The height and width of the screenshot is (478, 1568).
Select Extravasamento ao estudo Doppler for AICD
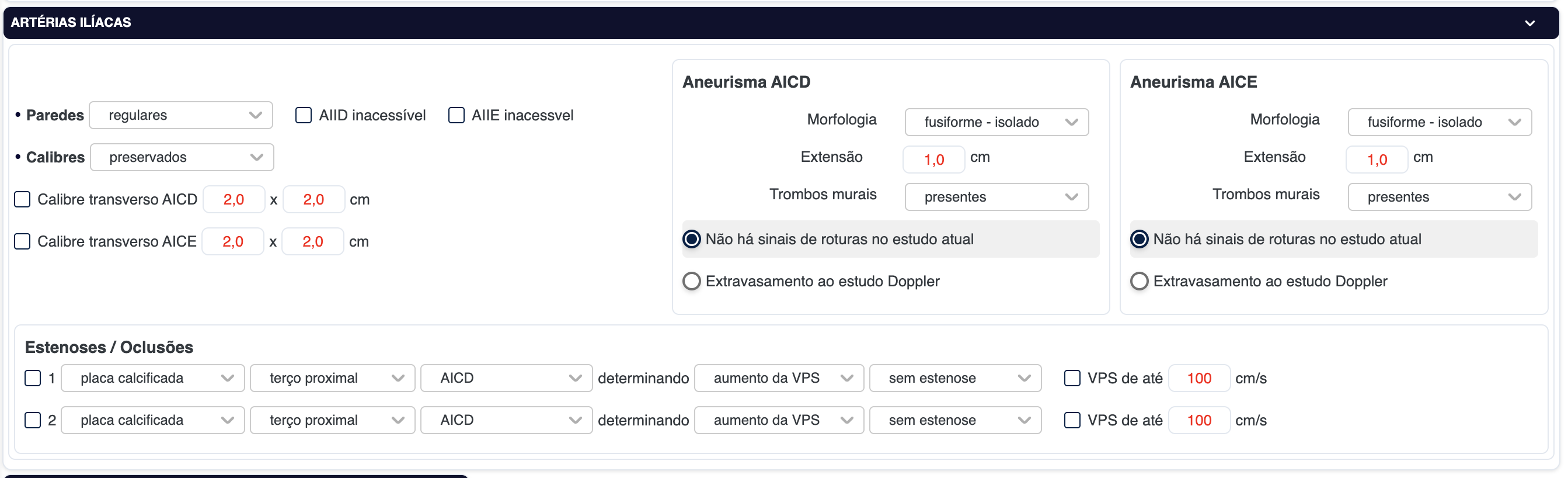tap(692, 280)
